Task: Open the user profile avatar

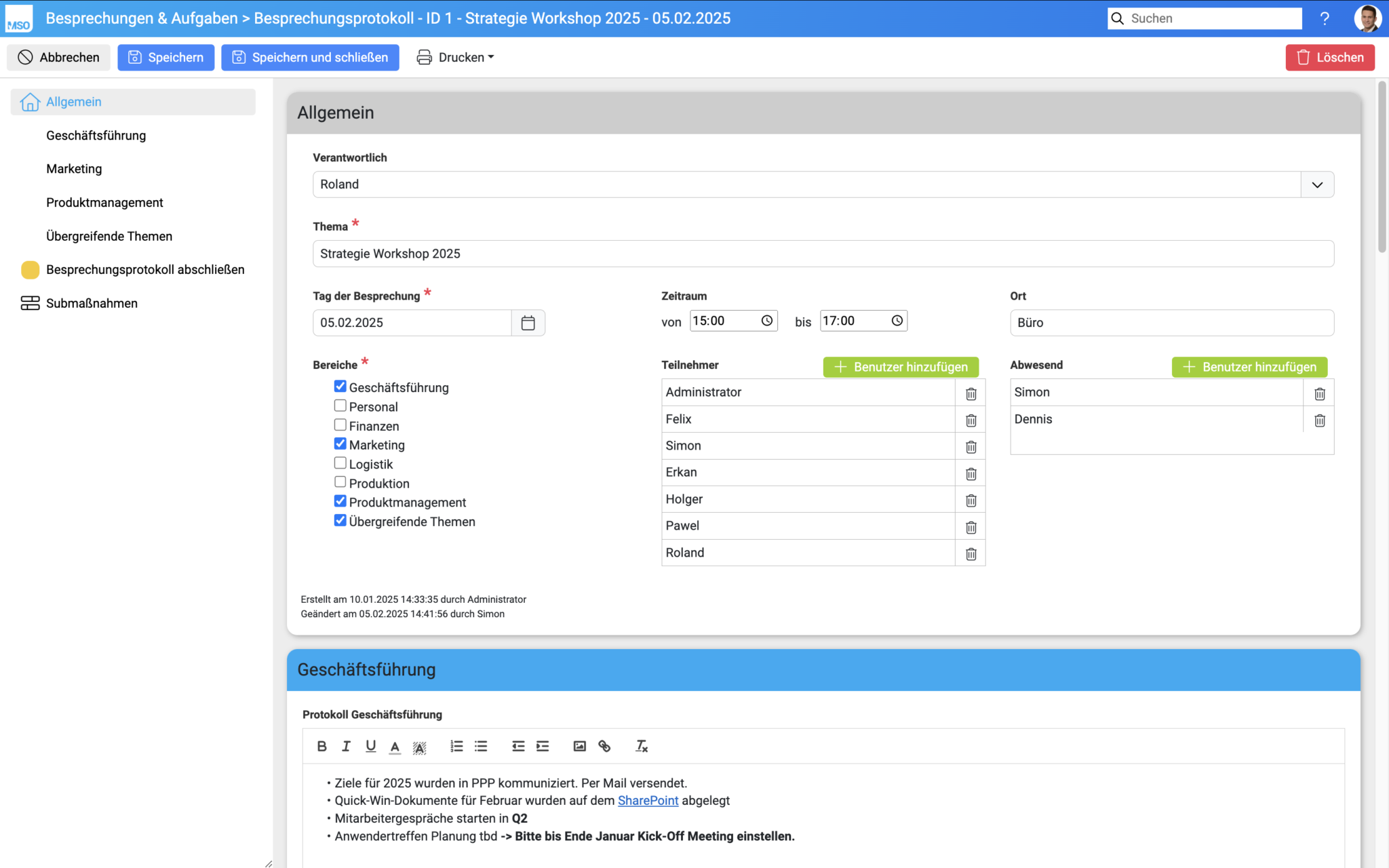Action: [x=1367, y=18]
